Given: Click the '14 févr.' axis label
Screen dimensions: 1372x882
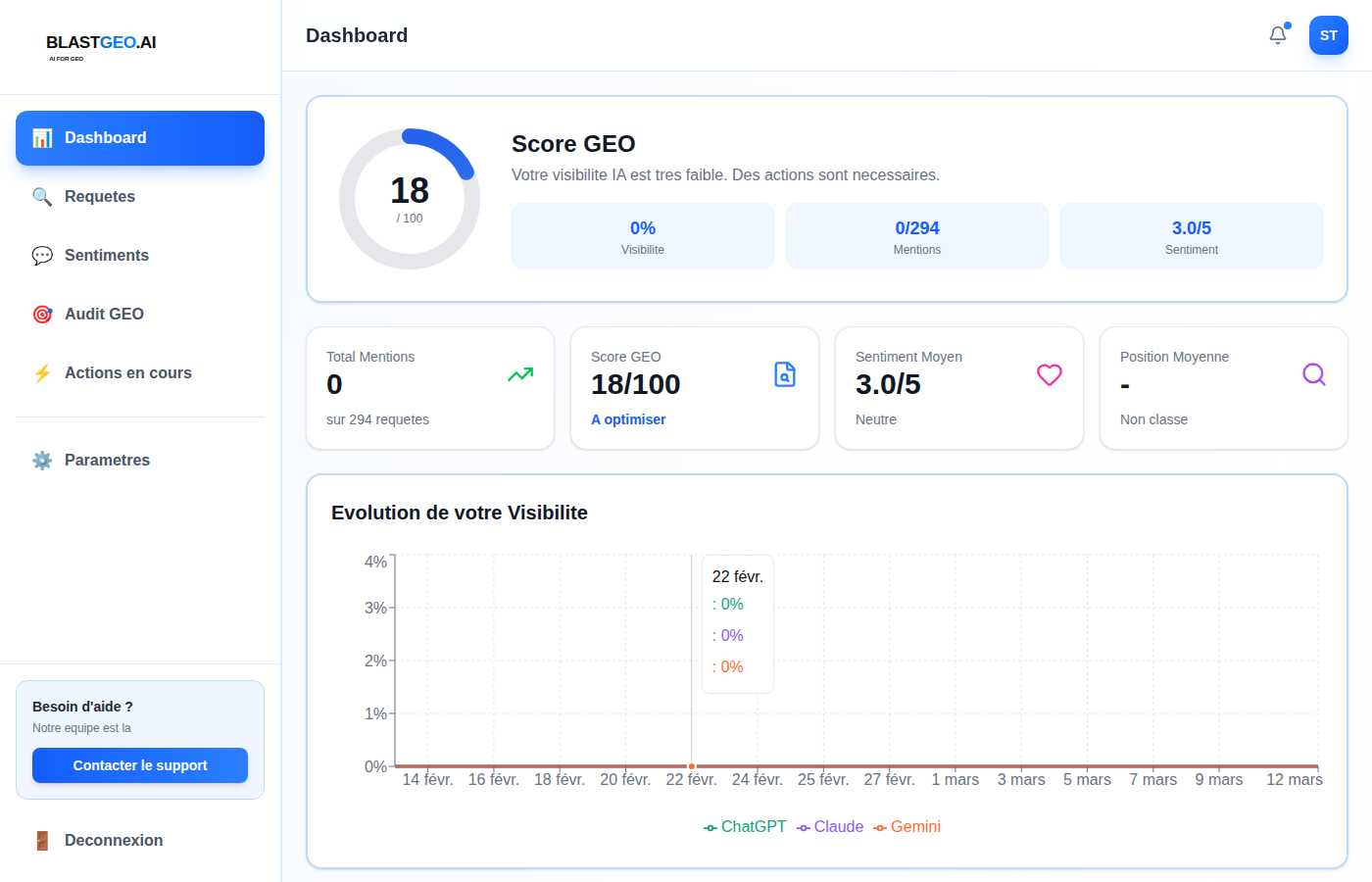Looking at the screenshot, I should (x=427, y=780).
